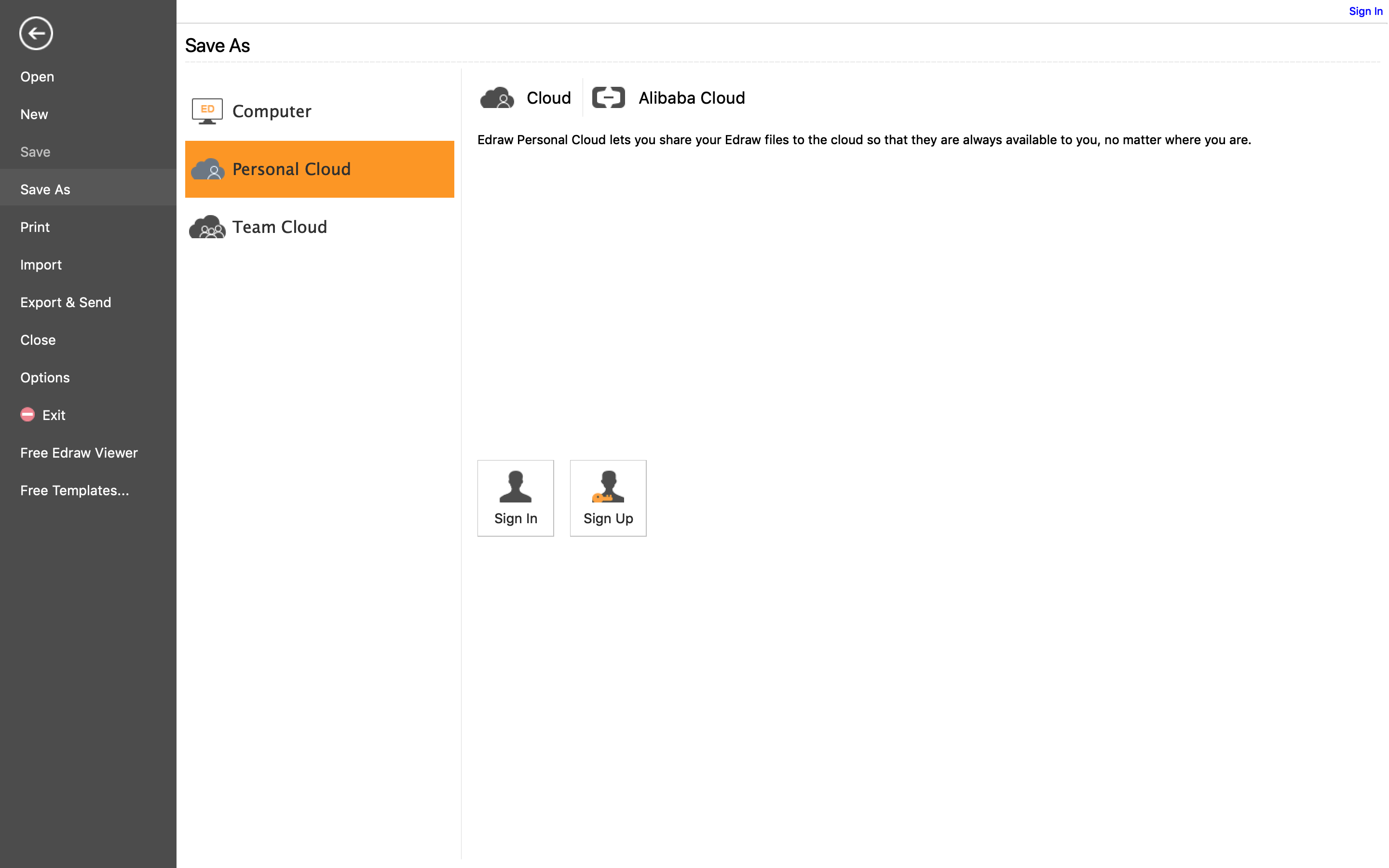Open Options in the sidebar
The width and height of the screenshot is (1389, 868).
pyautogui.click(x=45, y=378)
